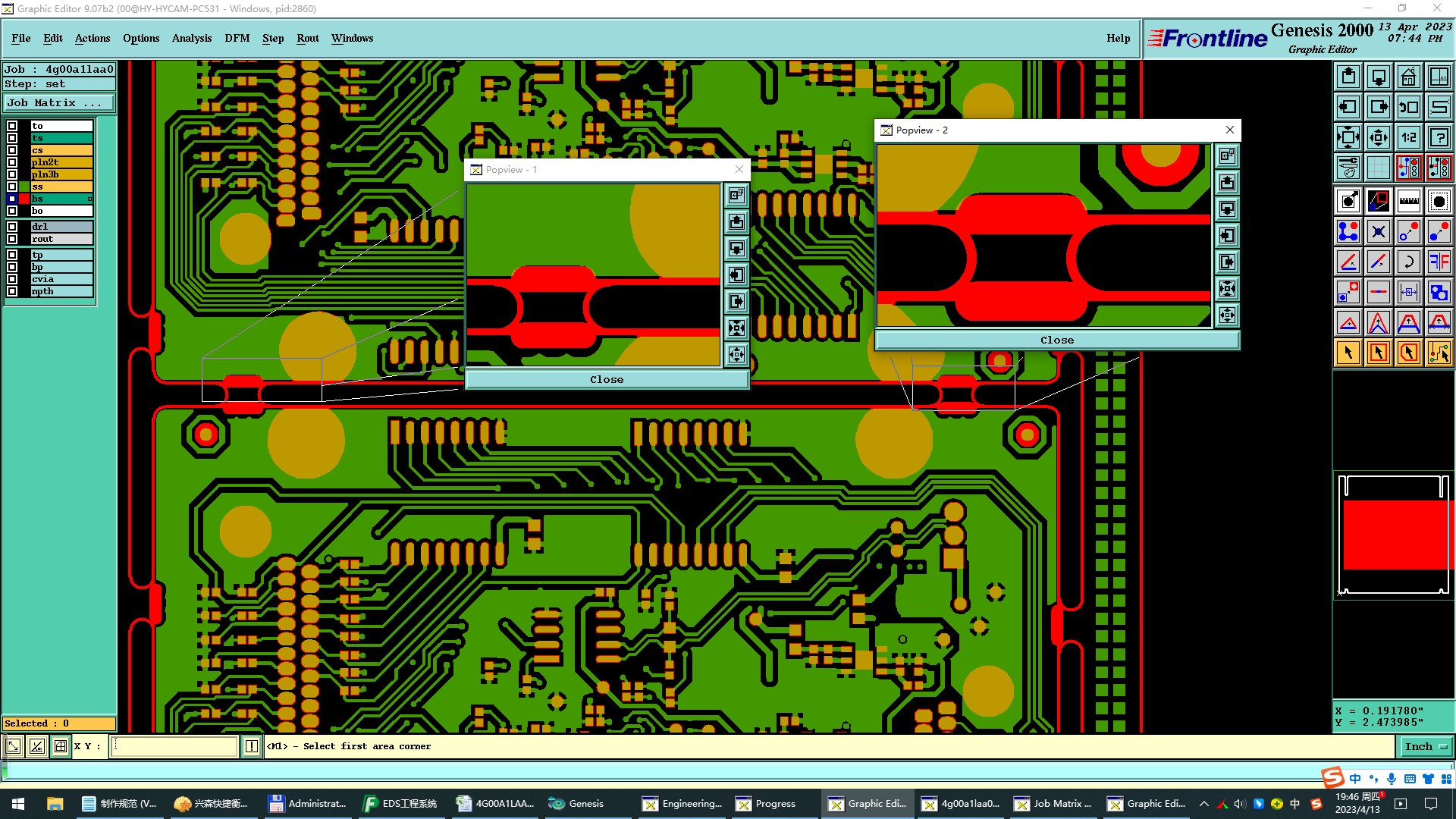This screenshot has width=1456, height=819.
Task: Select the plain arrow selection pointer tool
Action: click(x=1348, y=353)
